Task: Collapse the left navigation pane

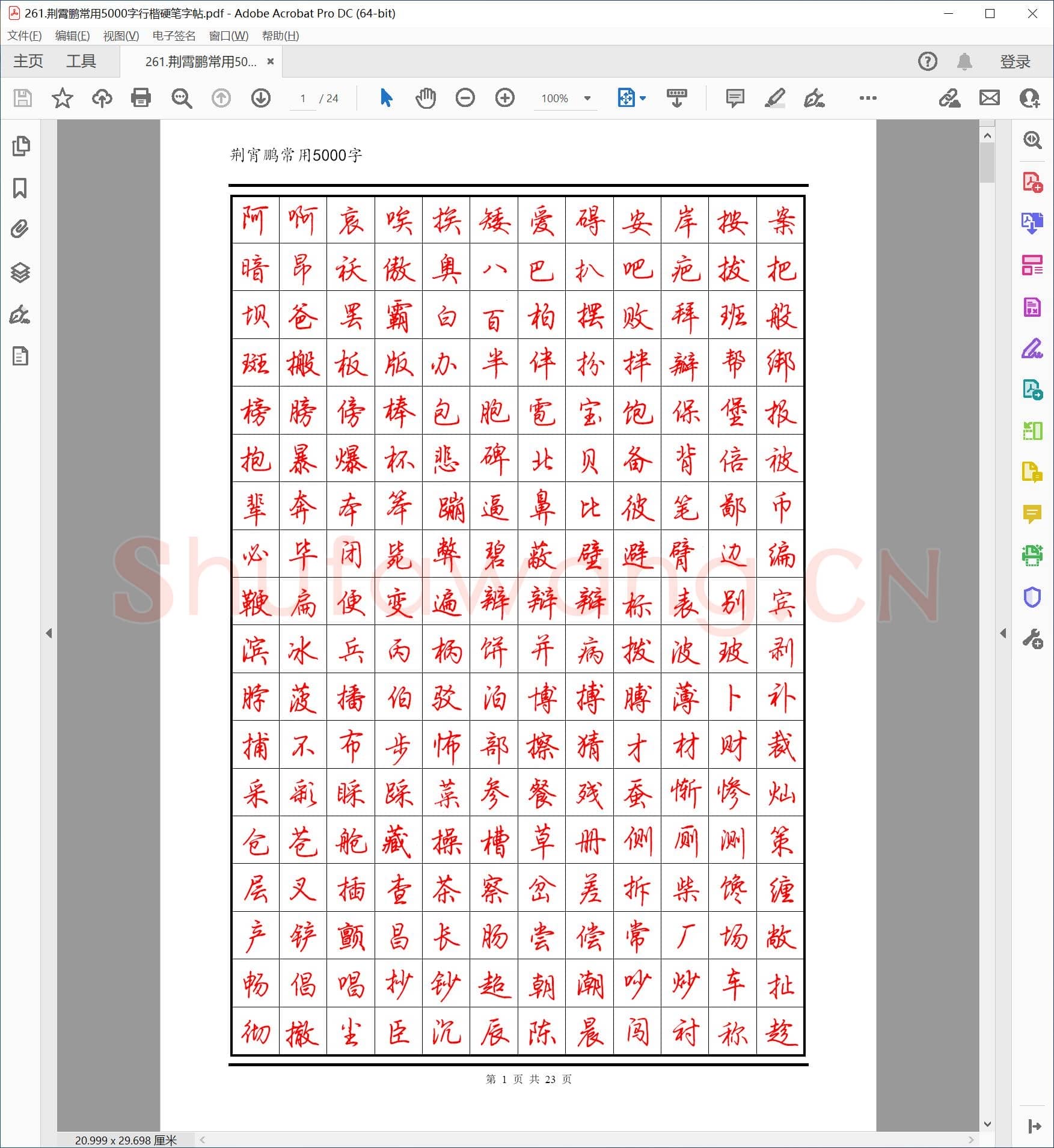Action: (49, 632)
